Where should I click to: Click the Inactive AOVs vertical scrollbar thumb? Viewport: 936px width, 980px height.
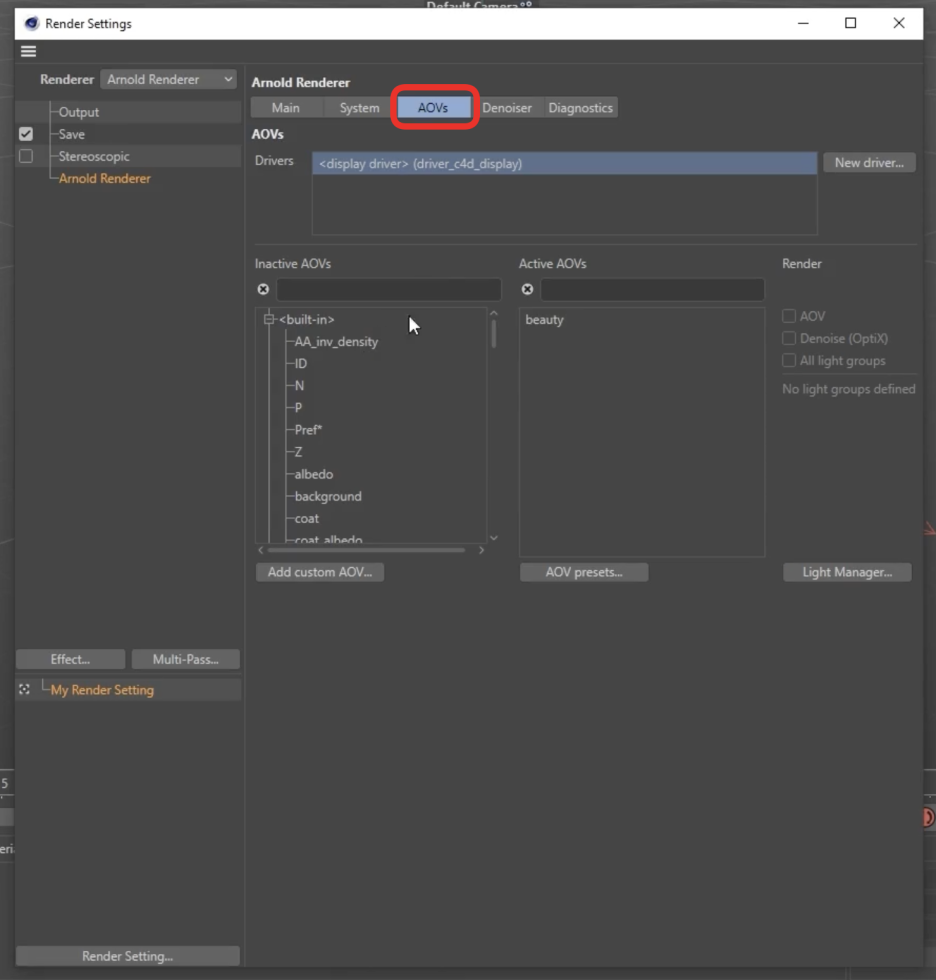point(494,334)
